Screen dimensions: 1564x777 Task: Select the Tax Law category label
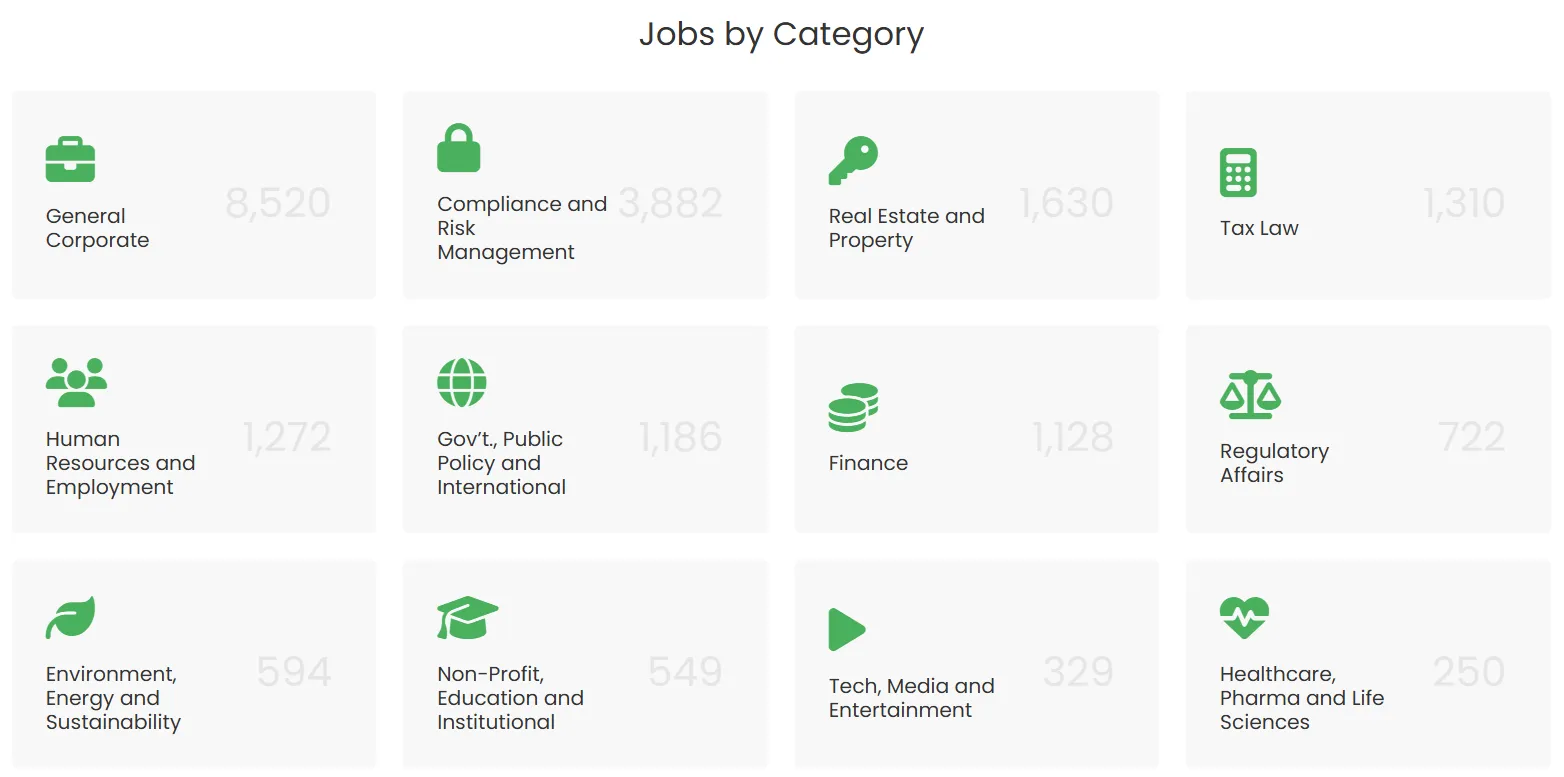[x=1259, y=228]
